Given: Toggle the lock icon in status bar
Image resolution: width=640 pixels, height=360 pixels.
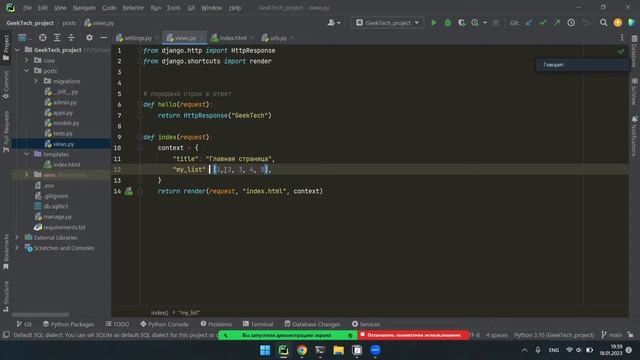Looking at the screenshot, I should click(631, 335).
